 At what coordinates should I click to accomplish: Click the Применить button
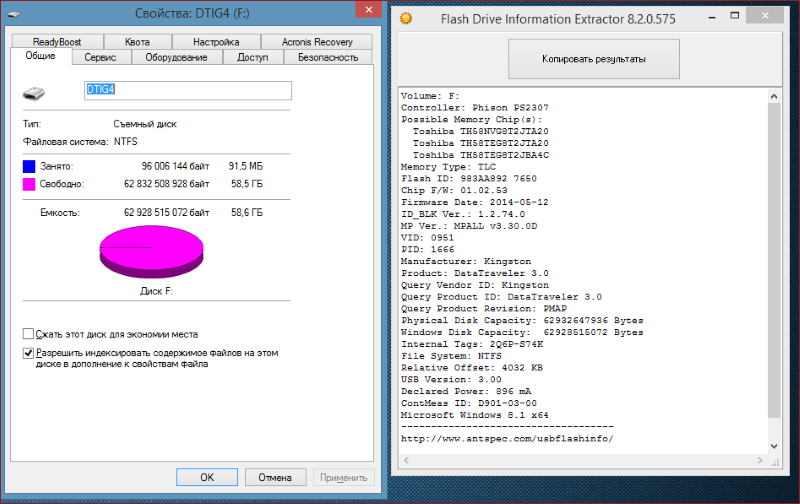(343, 477)
